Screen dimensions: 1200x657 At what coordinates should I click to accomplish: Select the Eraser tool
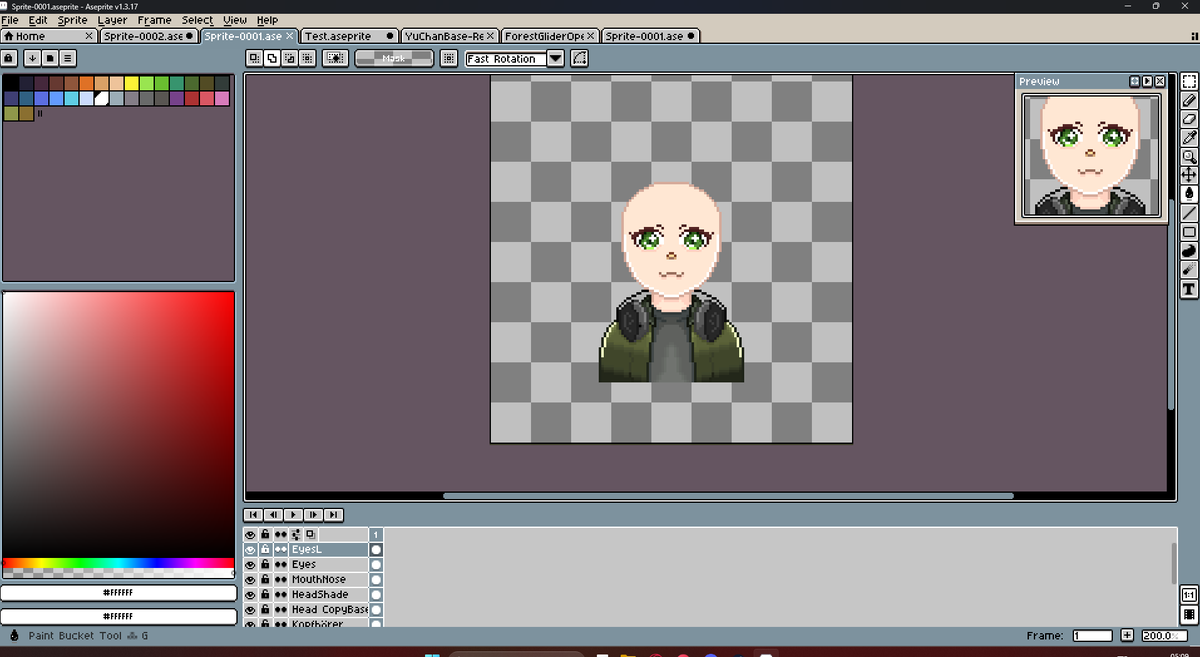coord(1189,118)
